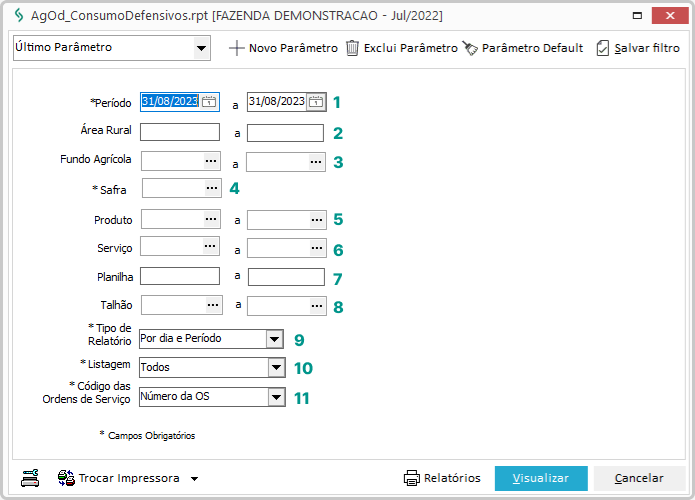
Task: Open lookup for Talhão start field
Action: coord(213,305)
